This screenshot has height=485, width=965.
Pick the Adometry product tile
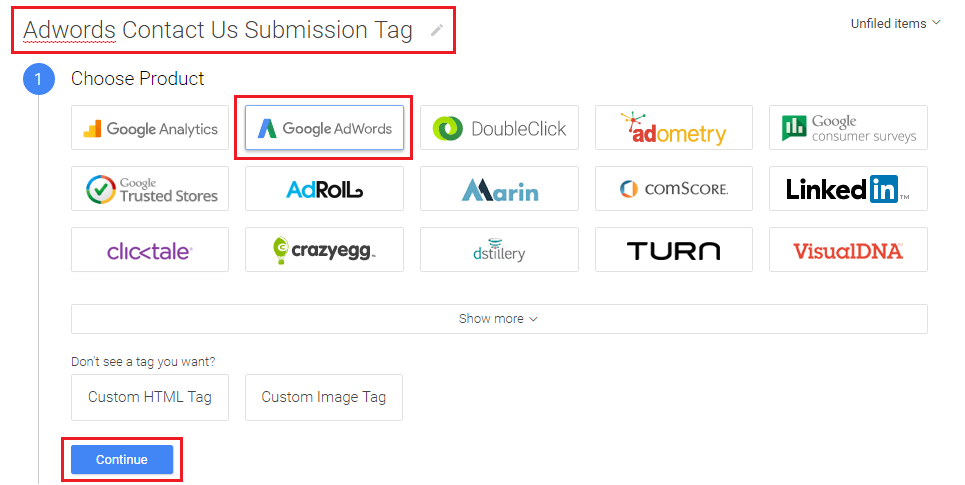point(673,128)
